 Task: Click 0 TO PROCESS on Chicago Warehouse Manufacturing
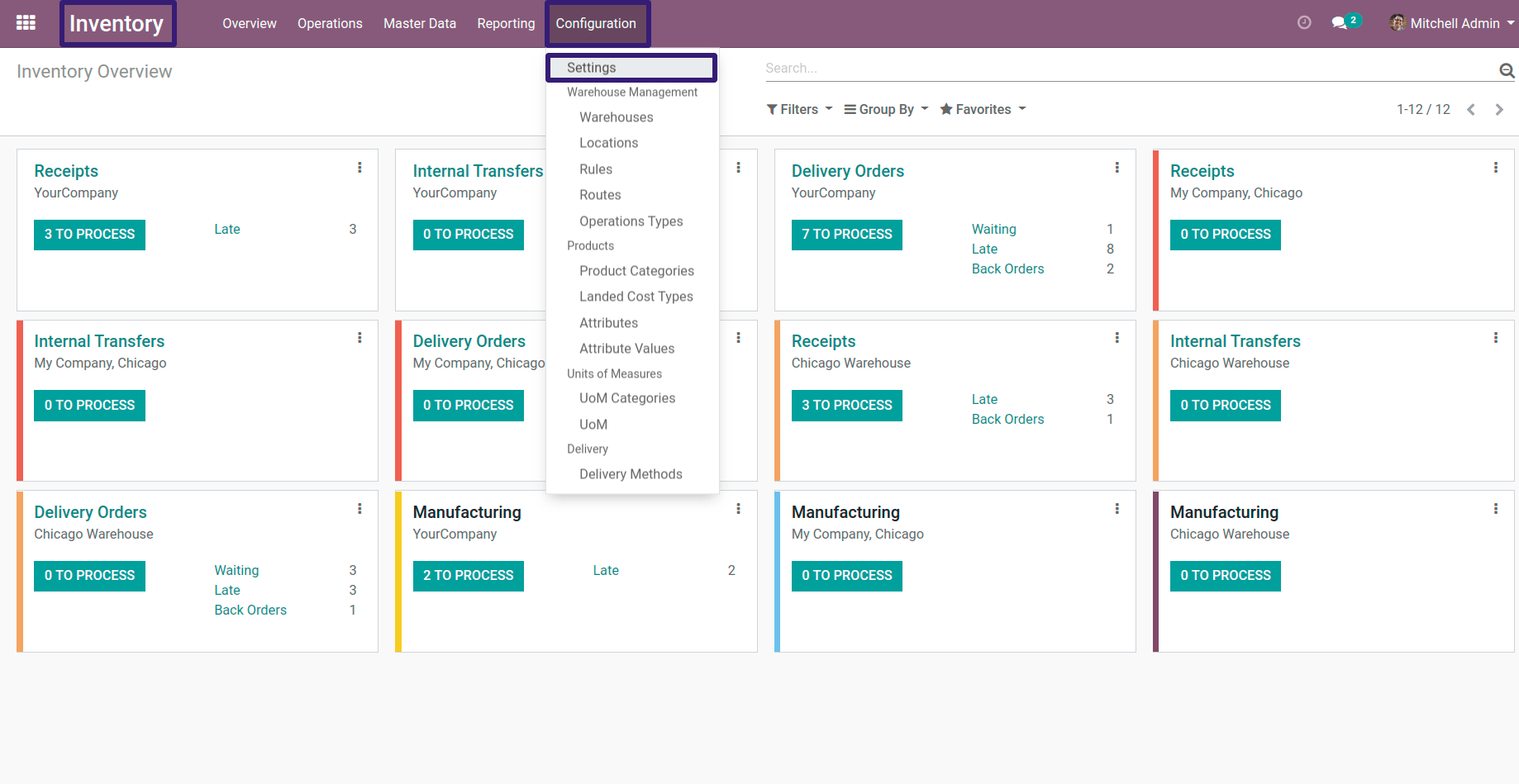(1226, 576)
